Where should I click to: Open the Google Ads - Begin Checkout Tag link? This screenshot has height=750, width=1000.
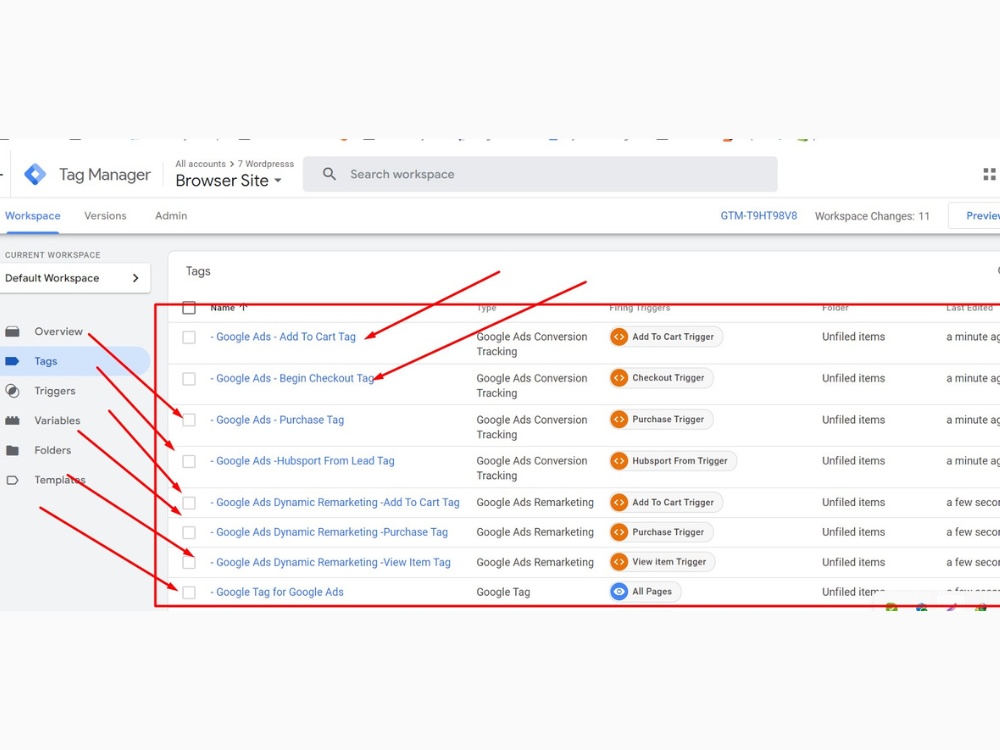pyautogui.click(x=292, y=378)
